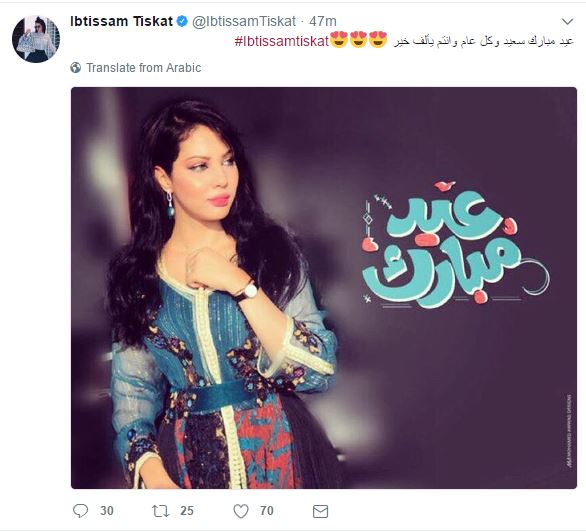586x532 pixels.
Task: Open the #Ibtissamtiskat hashtag
Action: 282,41
